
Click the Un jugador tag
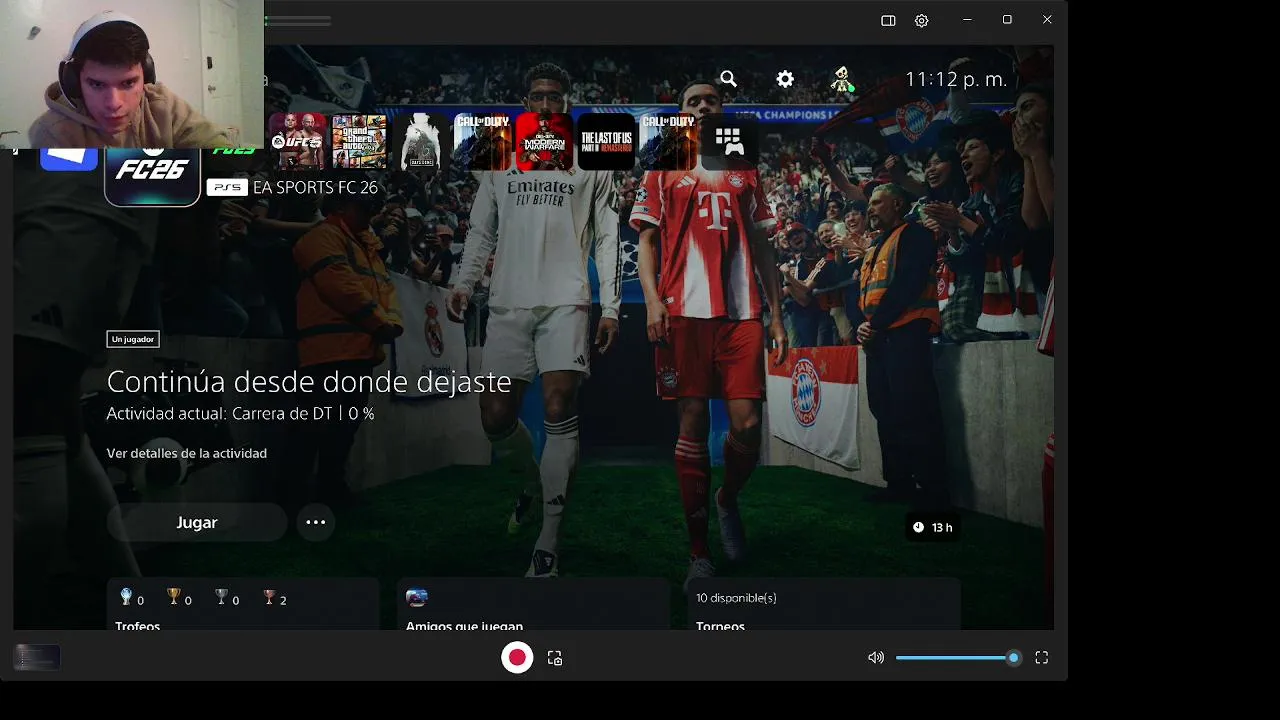(133, 339)
